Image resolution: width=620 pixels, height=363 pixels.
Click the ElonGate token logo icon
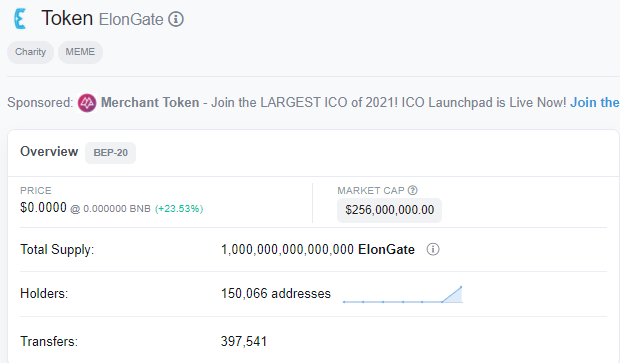point(20,19)
